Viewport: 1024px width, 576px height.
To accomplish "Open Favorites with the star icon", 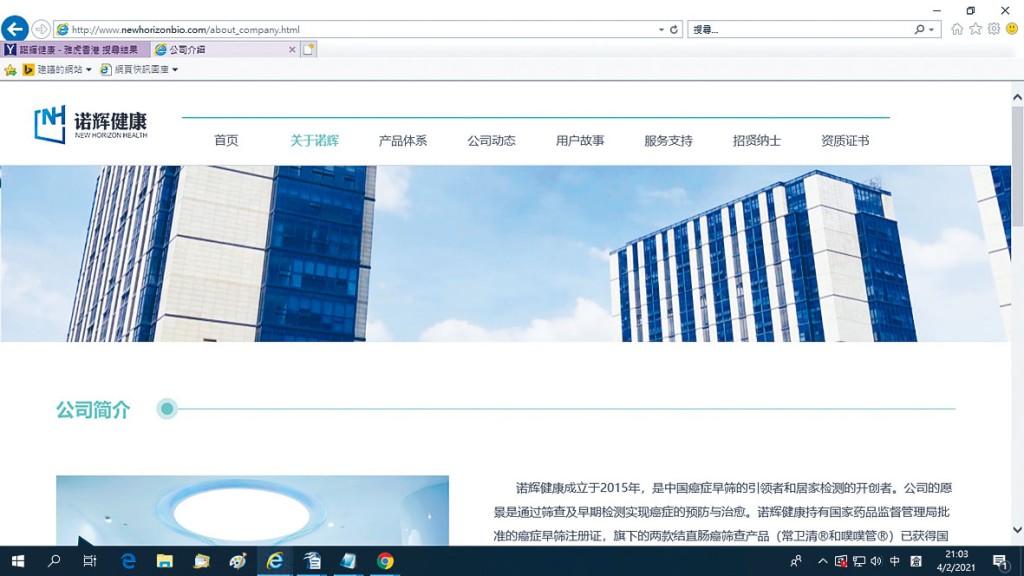I will [976, 28].
